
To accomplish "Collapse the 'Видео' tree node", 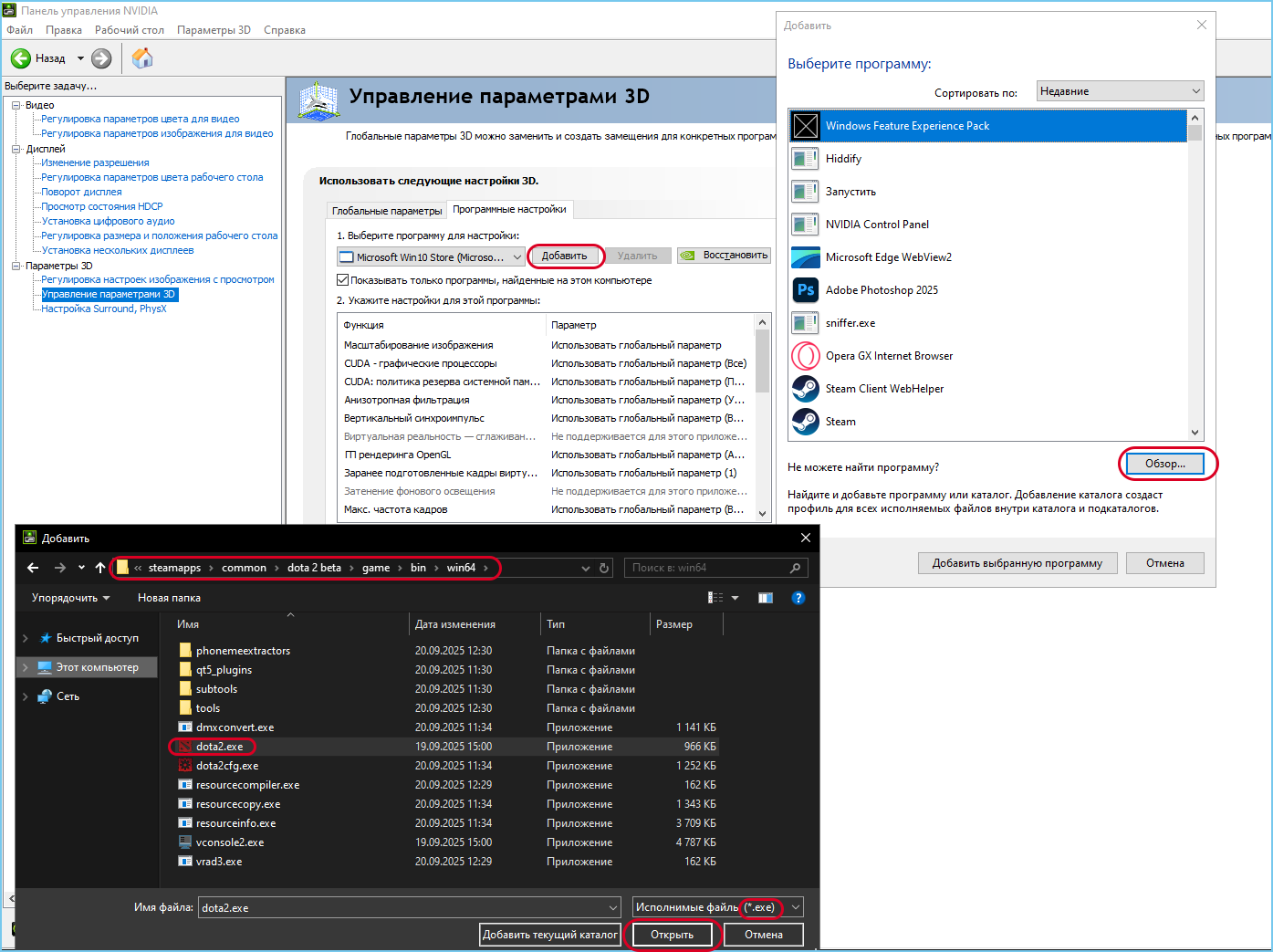I will point(16,105).
